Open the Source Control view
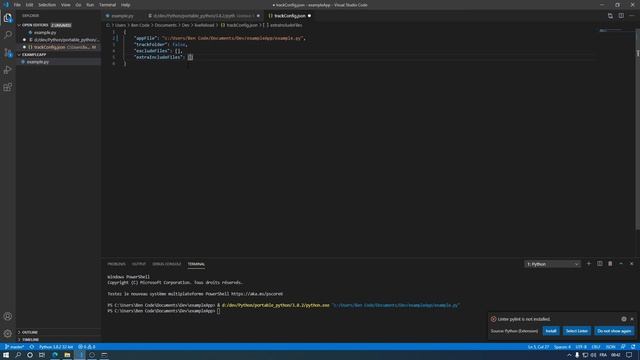Viewport: 640px width, 360px height. point(8,53)
